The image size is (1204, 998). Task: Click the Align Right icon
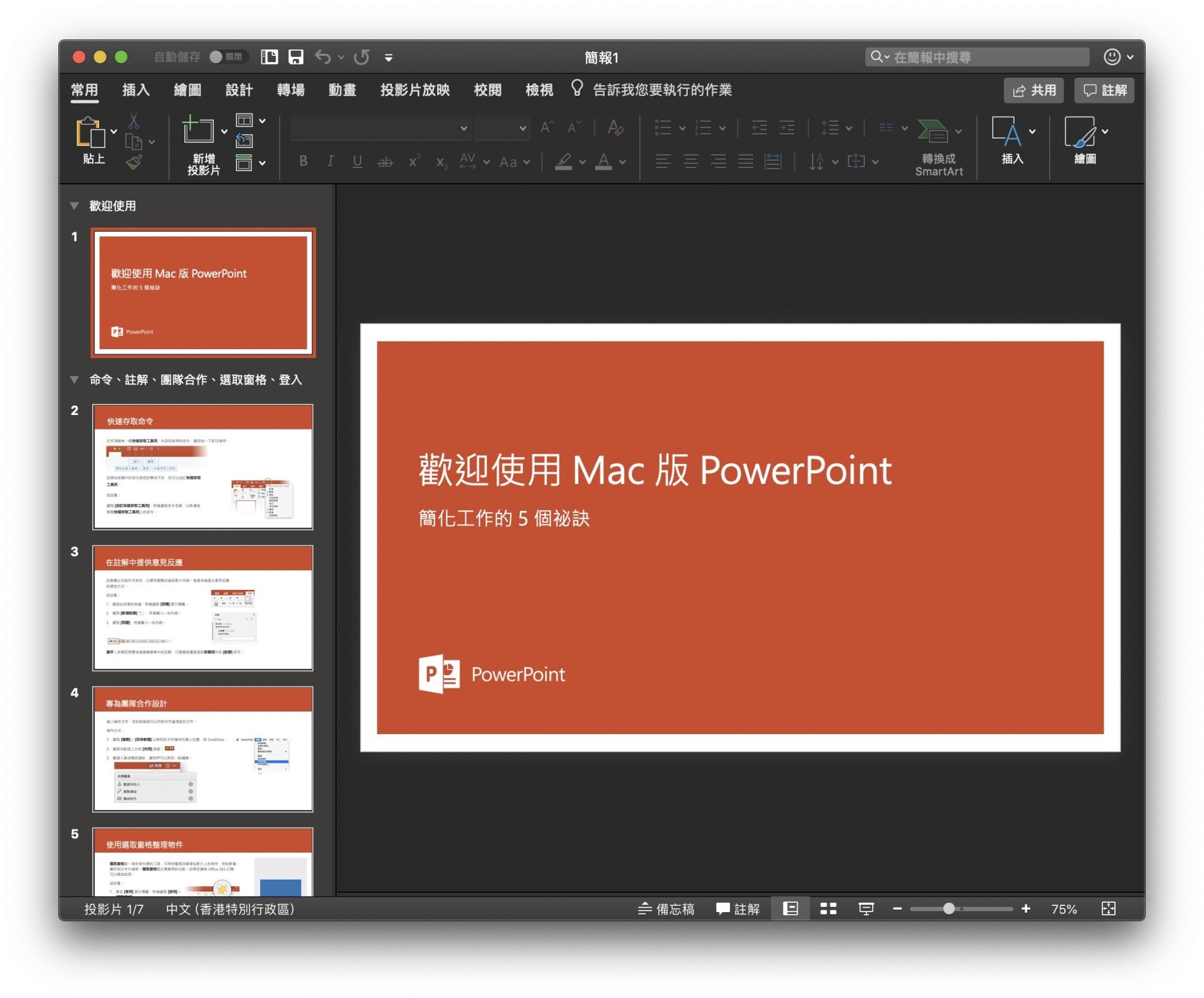pyautogui.click(x=719, y=162)
